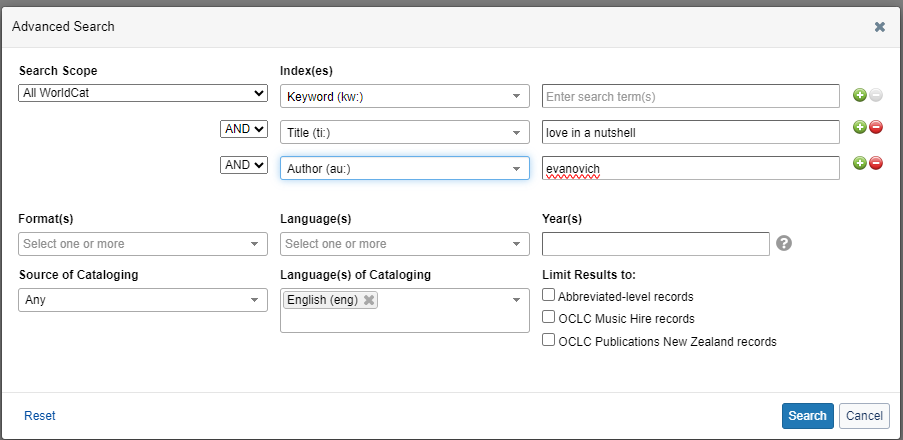Screen dimensions: 903x440
Task: Open the Format(s) select dropdown
Action: (x=143, y=244)
